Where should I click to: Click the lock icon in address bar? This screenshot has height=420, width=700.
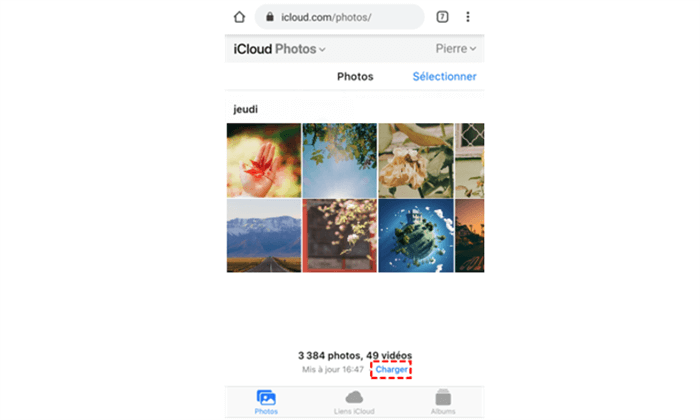pos(270,17)
